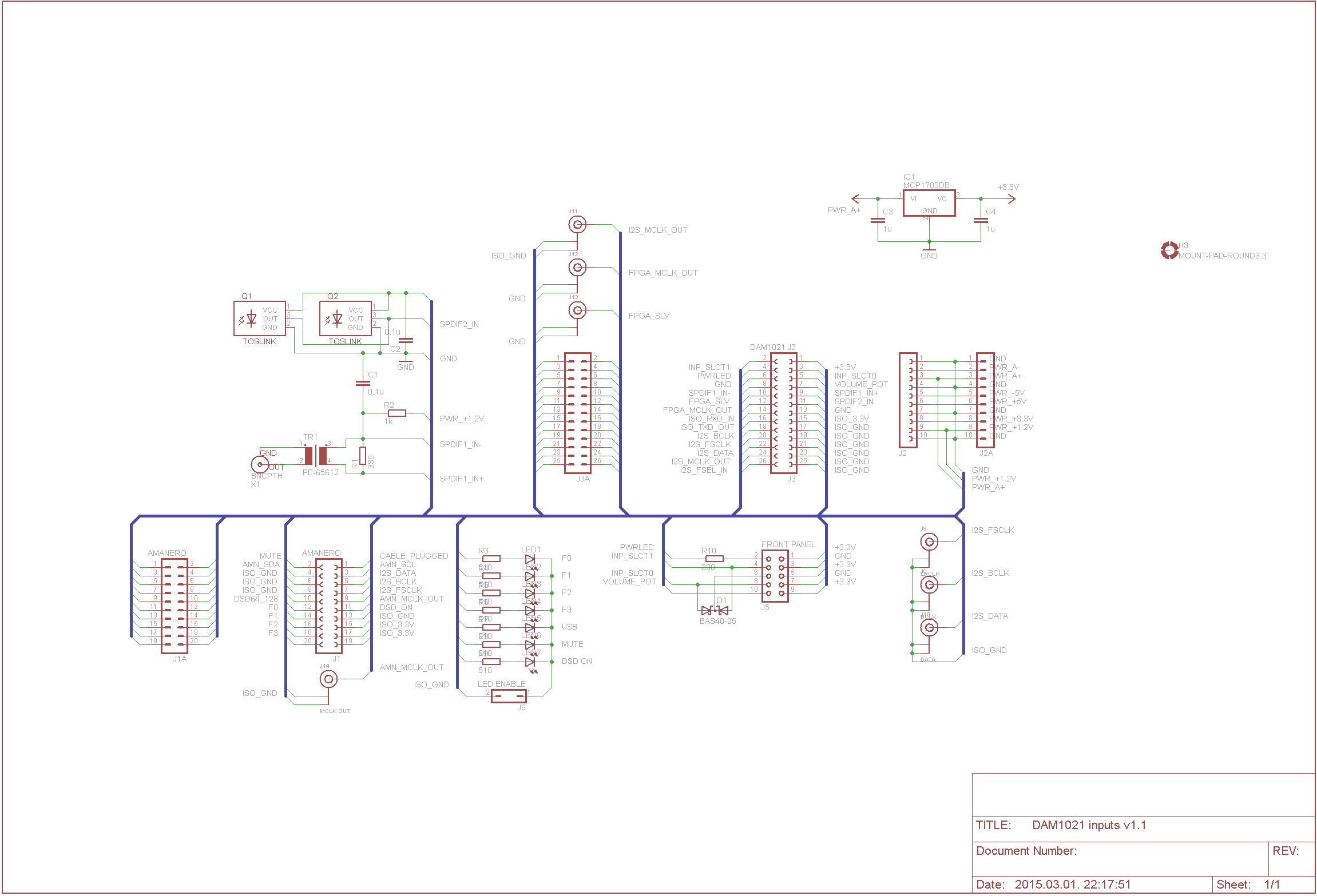Select the LED ENABLE label

[x=501, y=684]
